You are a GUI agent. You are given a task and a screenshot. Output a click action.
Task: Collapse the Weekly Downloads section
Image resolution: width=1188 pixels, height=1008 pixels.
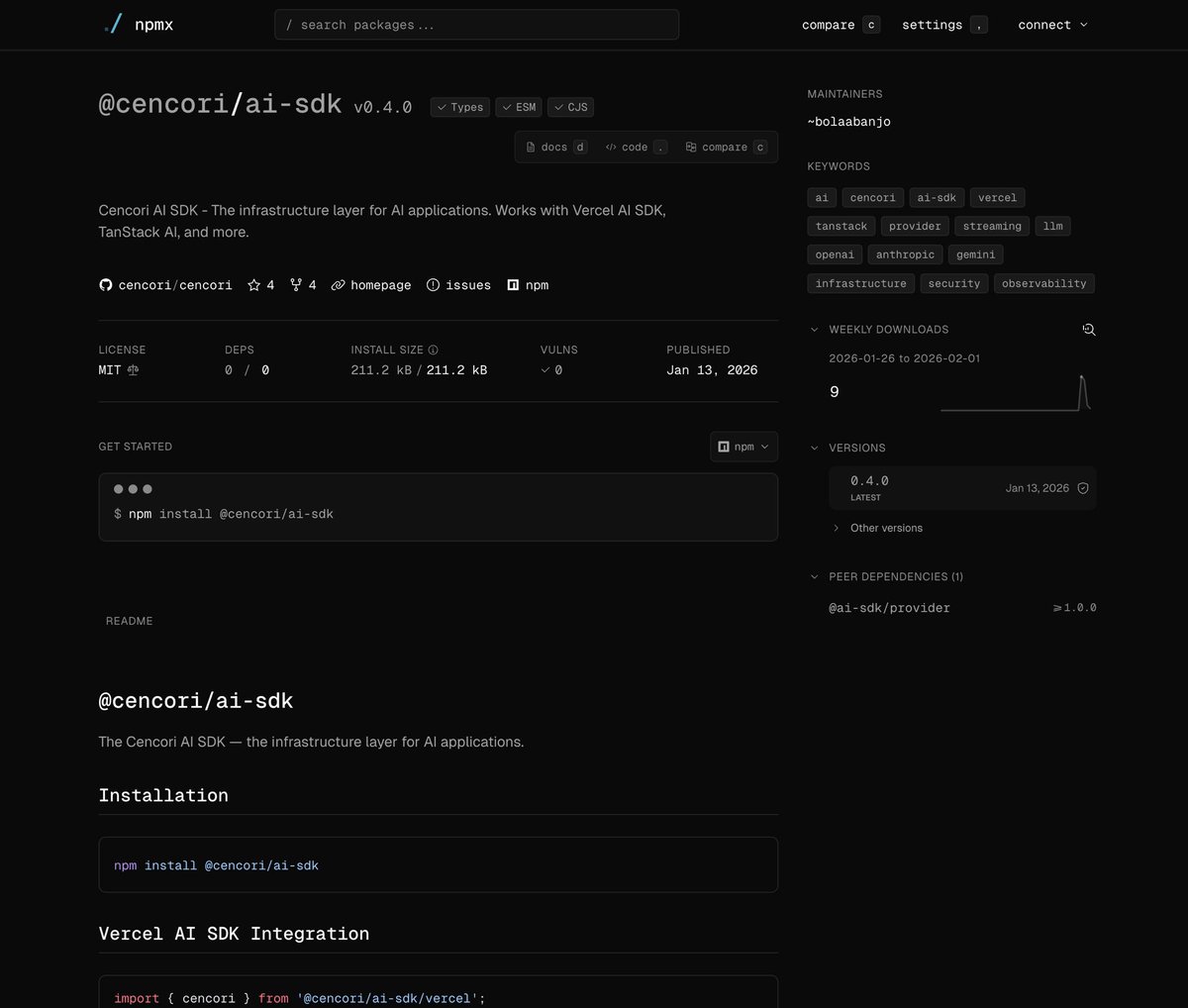pyautogui.click(x=814, y=330)
